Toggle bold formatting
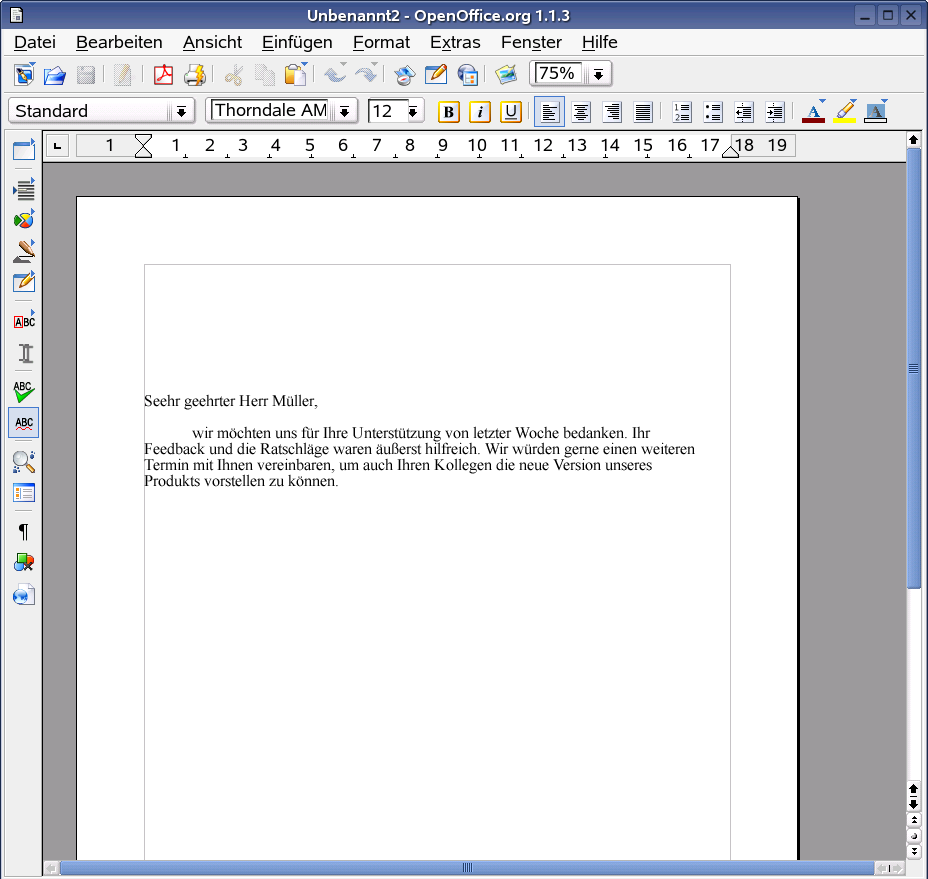Screen dimensions: 928x879 coord(448,111)
